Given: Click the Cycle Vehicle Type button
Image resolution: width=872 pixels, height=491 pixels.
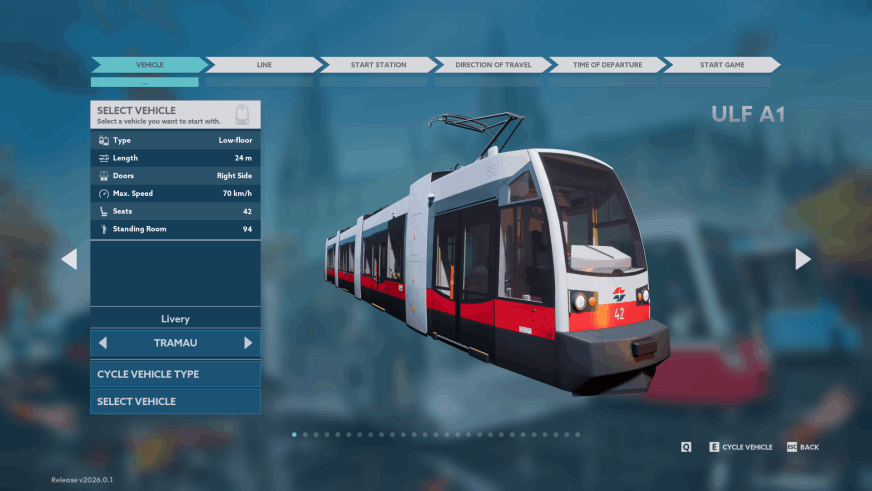Looking at the screenshot, I should pyautogui.click(x=175, y=374).
